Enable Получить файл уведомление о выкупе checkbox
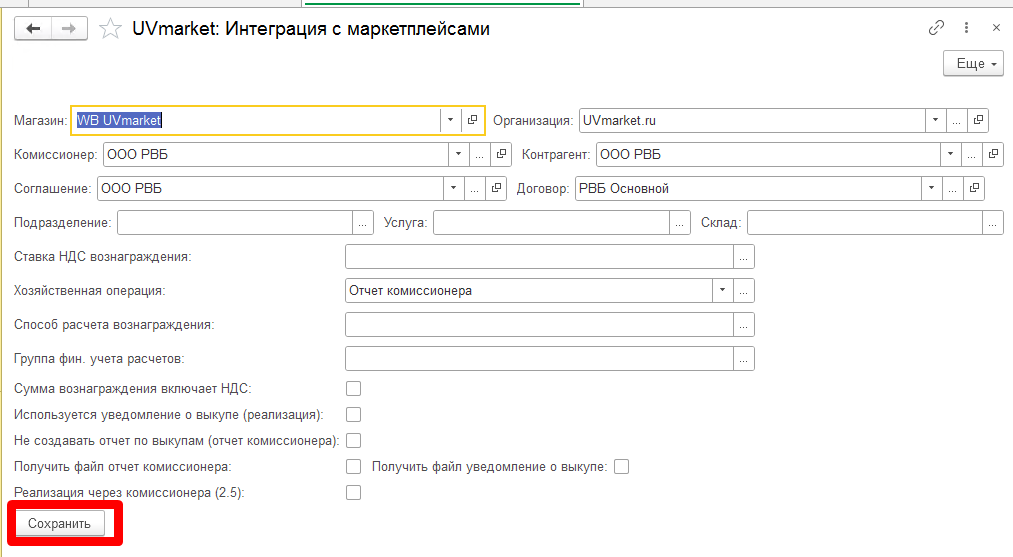The width and height of the screenshot is (1013, 557). click(621, 467)
